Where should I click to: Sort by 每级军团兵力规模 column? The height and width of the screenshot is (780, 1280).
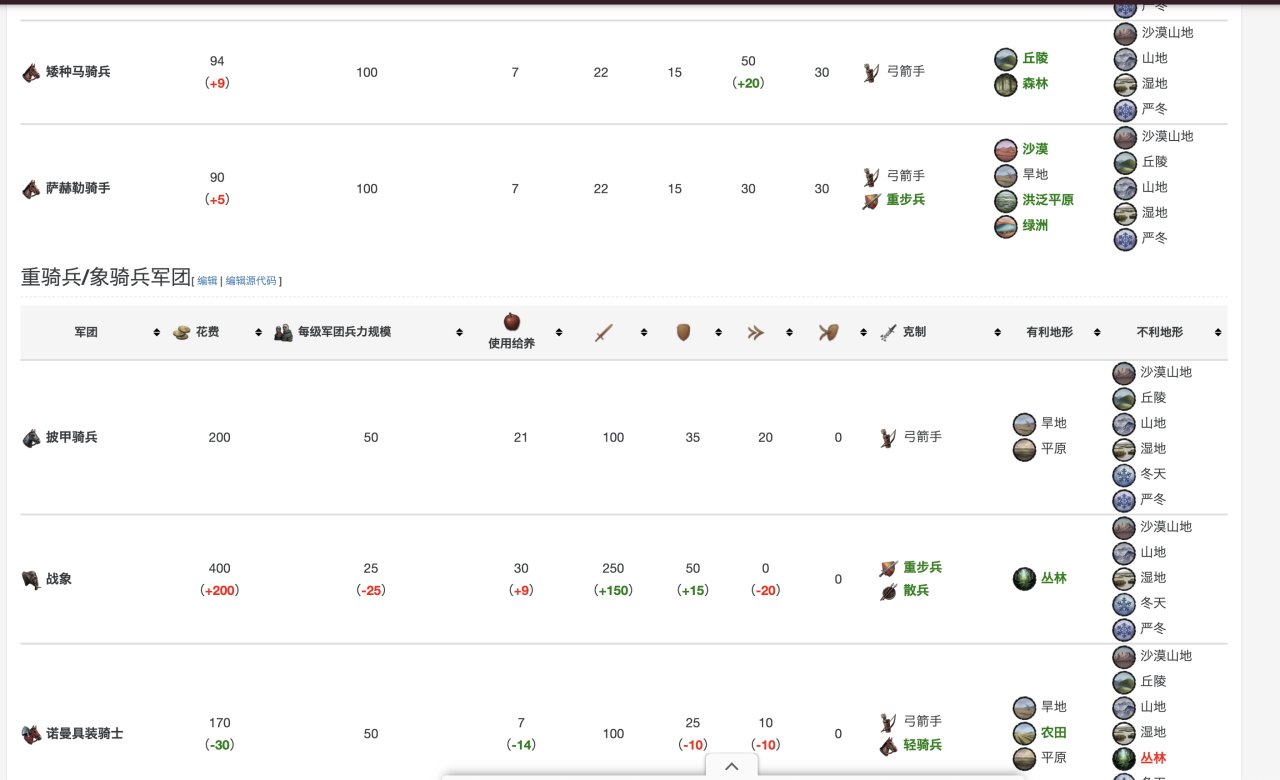pos(459,332)
